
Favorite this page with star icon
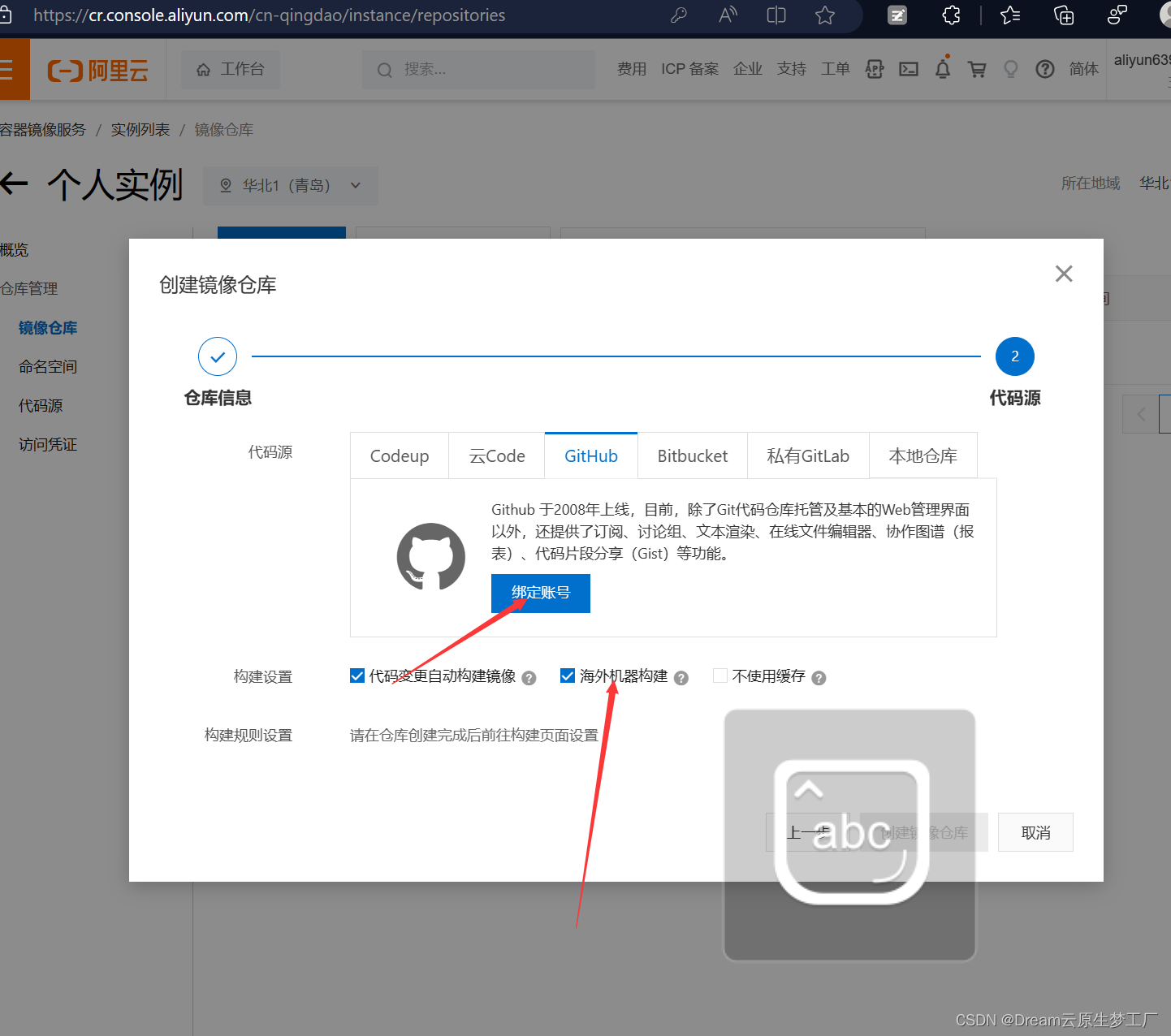point(825,15)
